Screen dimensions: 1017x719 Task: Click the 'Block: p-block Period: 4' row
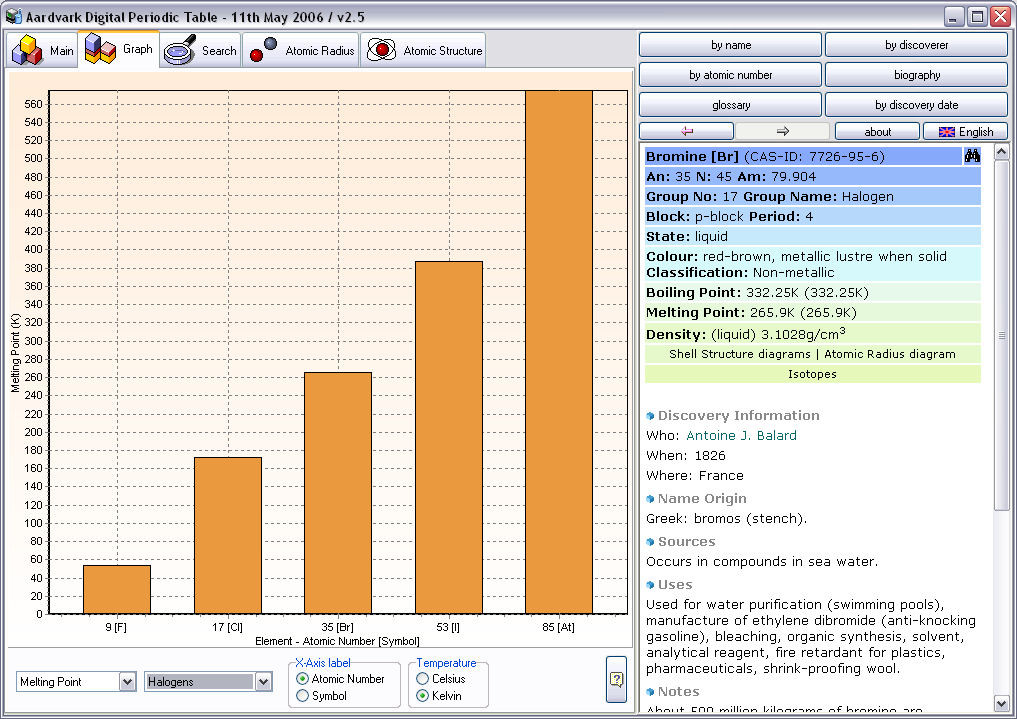812,217
